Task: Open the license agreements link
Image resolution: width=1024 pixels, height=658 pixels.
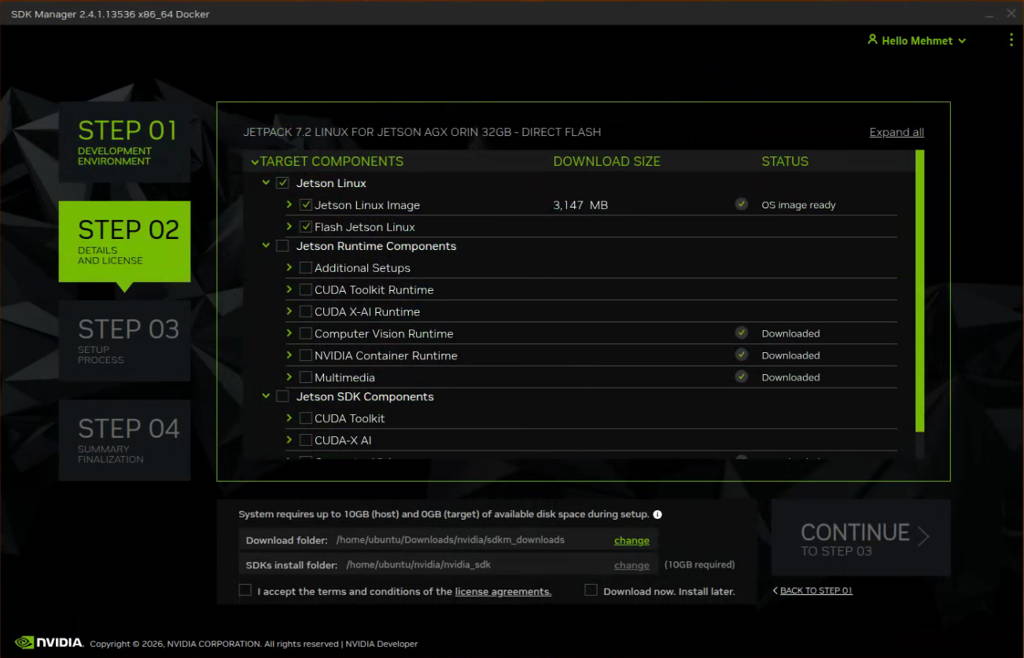Action: pos(503,591)
